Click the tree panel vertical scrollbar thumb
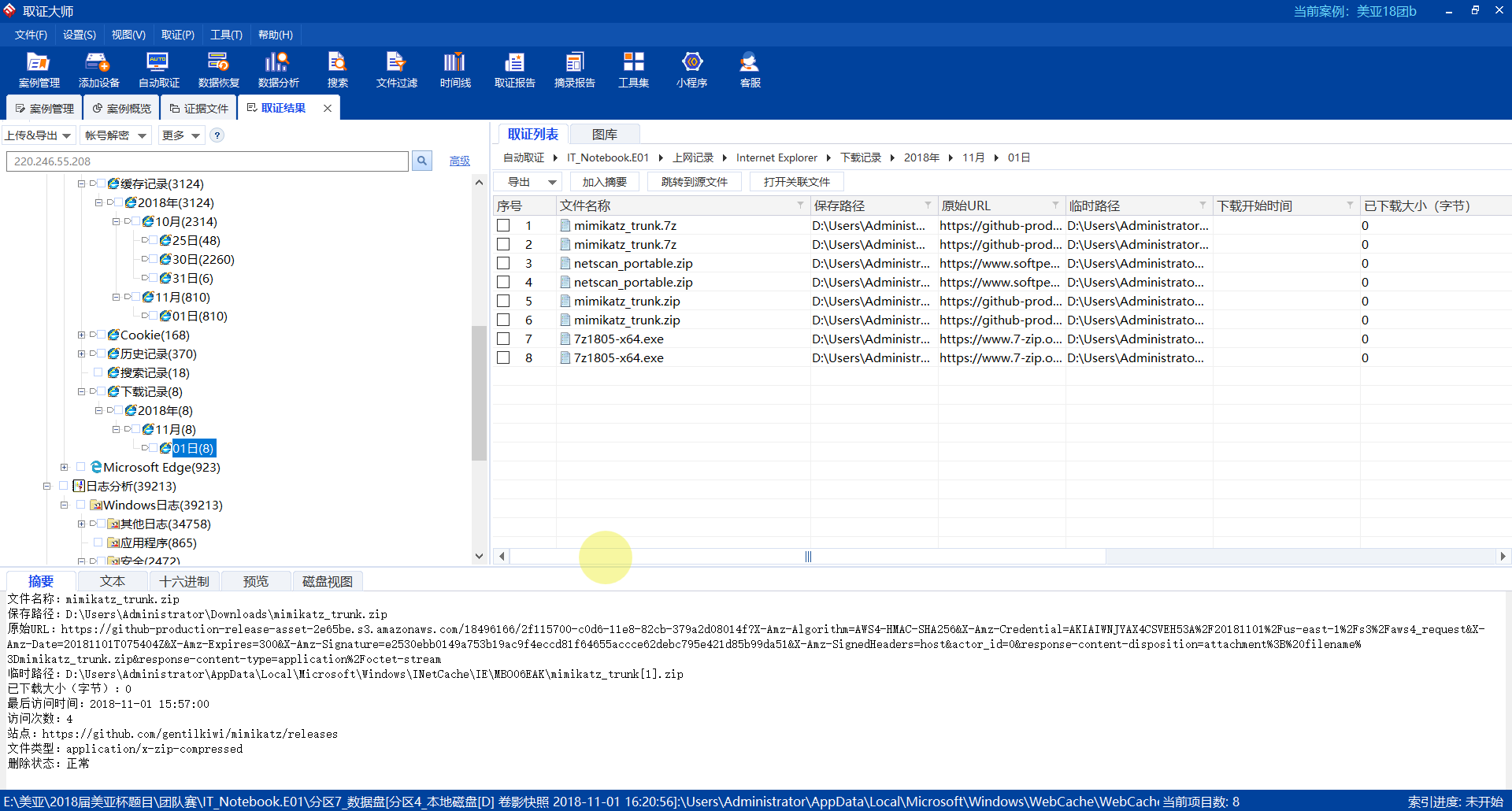The image size is (1512, 811). click(x=479, y=392)
